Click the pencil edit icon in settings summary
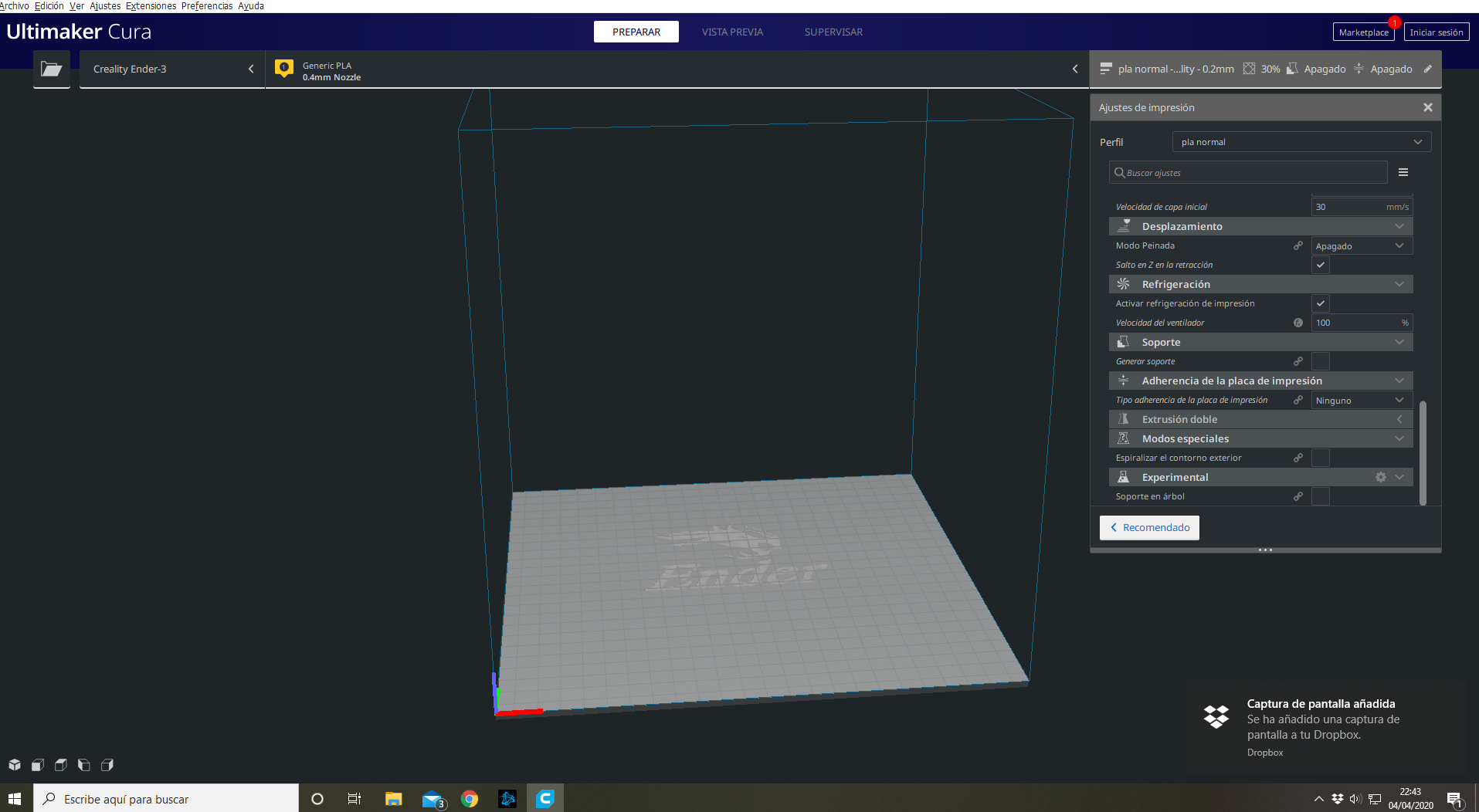The image size is (1479, 812). pos(1428,69)
